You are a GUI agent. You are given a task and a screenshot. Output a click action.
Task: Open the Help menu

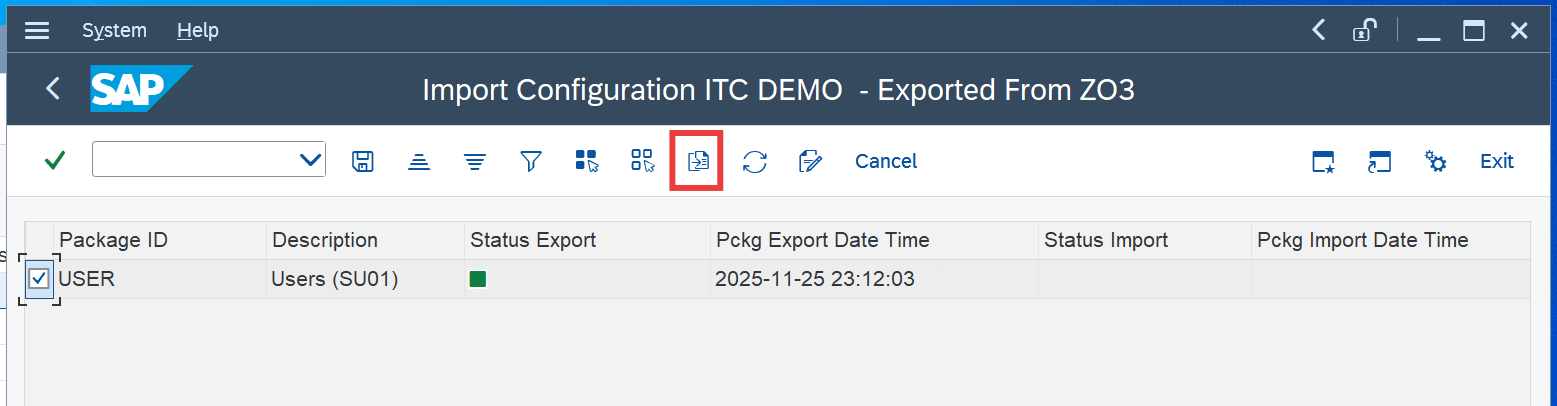[x=197, y=31]
